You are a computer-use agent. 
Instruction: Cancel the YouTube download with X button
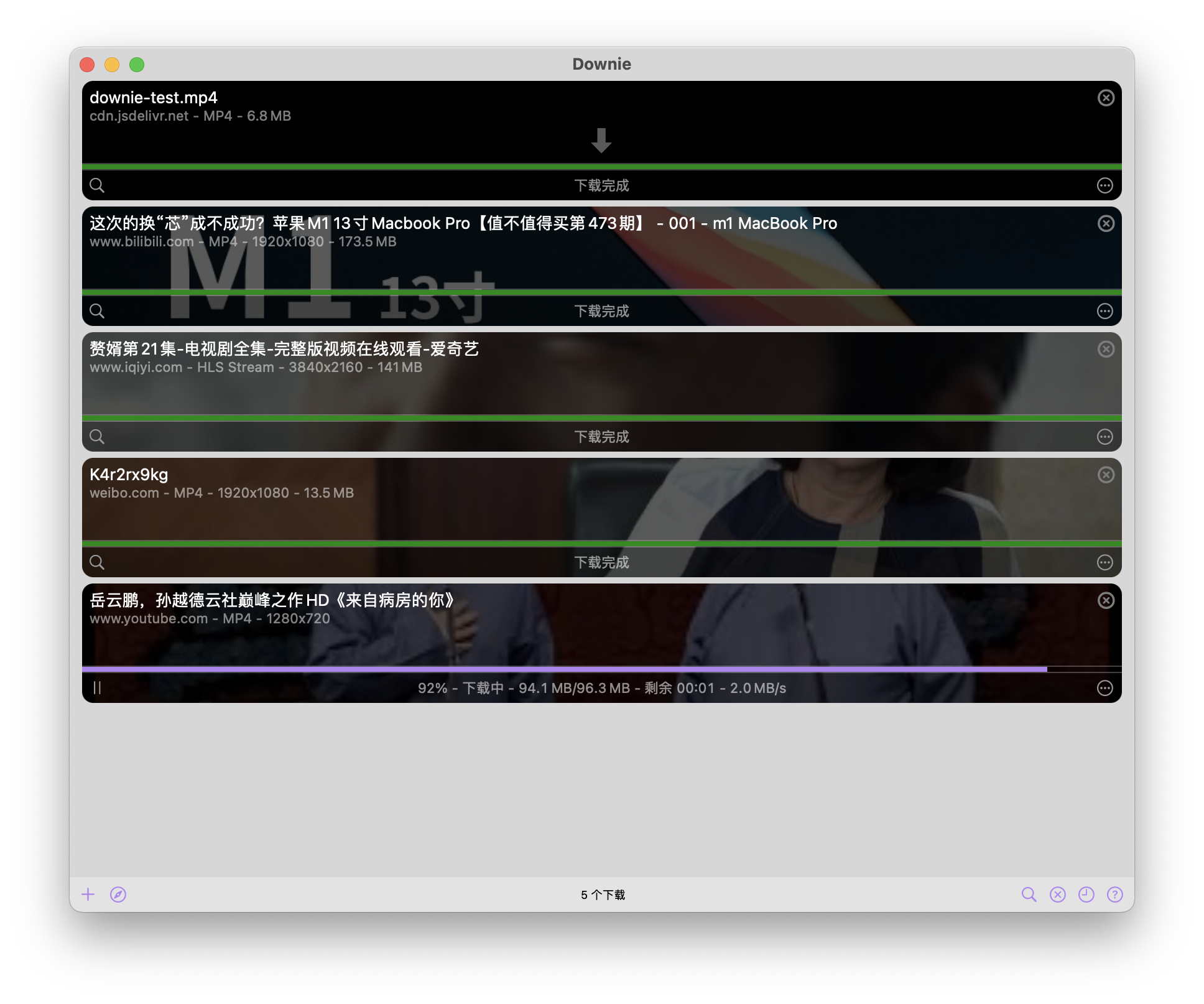[1106, 600]
